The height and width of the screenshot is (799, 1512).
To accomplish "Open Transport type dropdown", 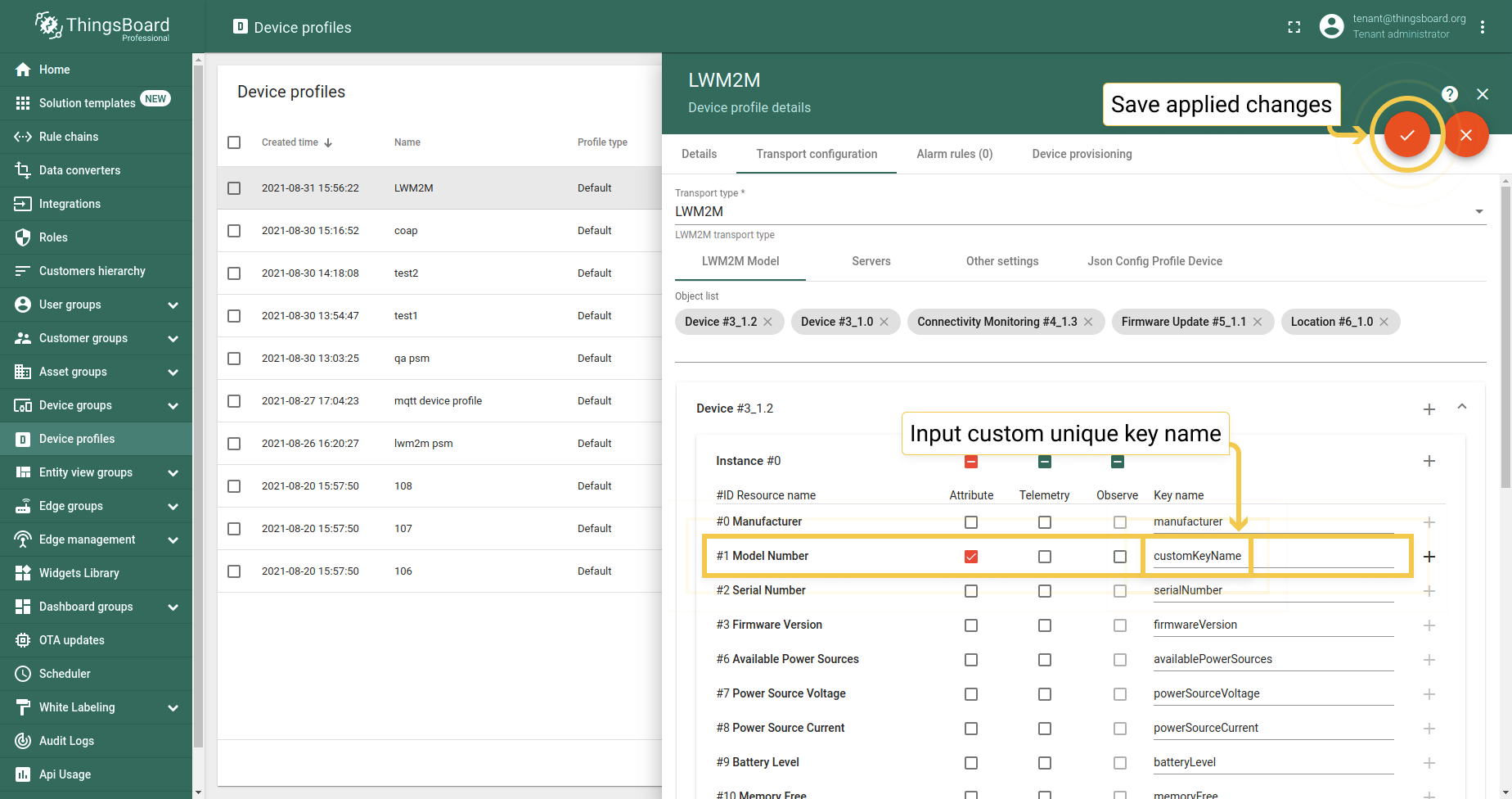I will point(1080,211).
